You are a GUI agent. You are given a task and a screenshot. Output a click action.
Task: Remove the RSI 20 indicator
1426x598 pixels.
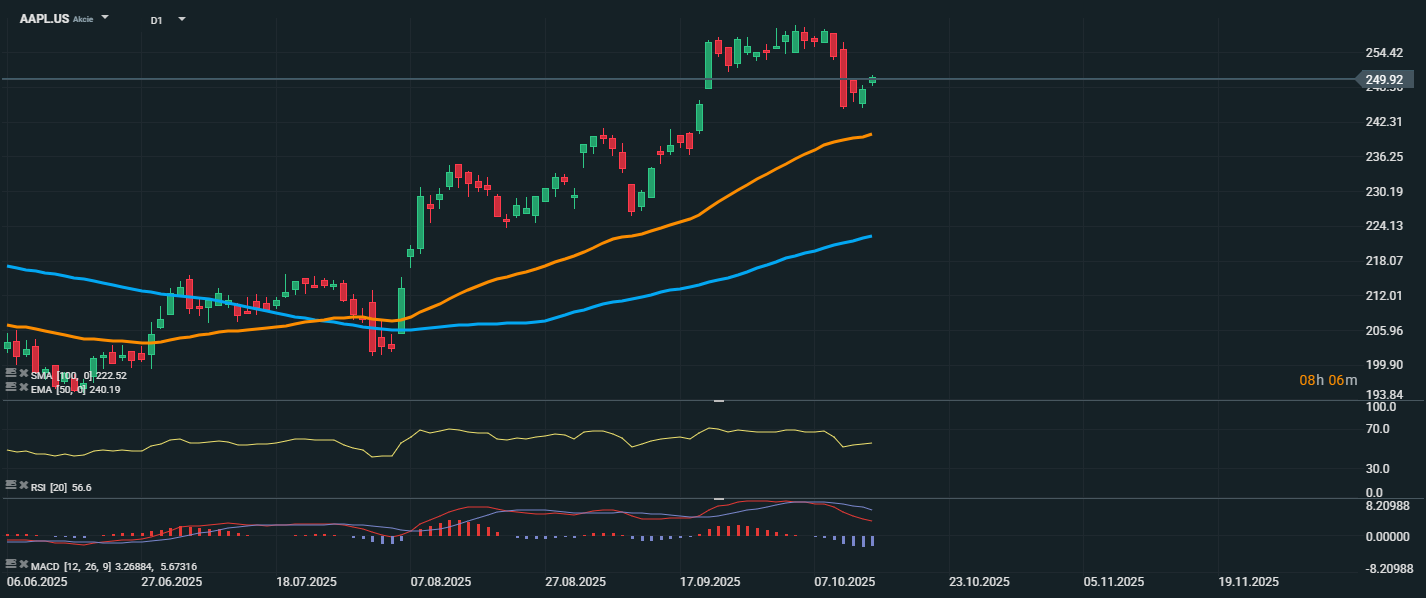click(22, 484)
